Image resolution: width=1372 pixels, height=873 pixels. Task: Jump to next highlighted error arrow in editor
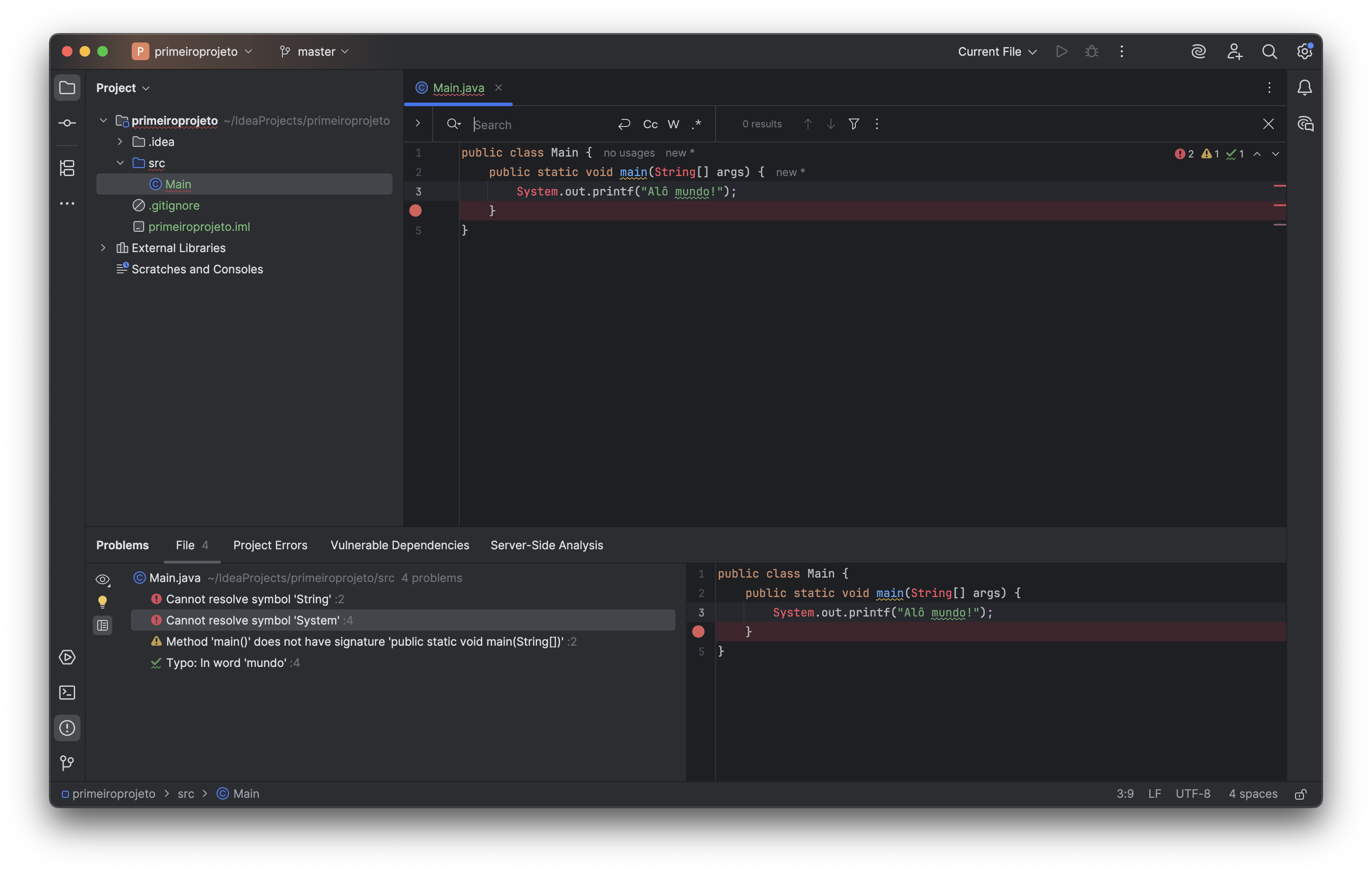click(1276, 154)
